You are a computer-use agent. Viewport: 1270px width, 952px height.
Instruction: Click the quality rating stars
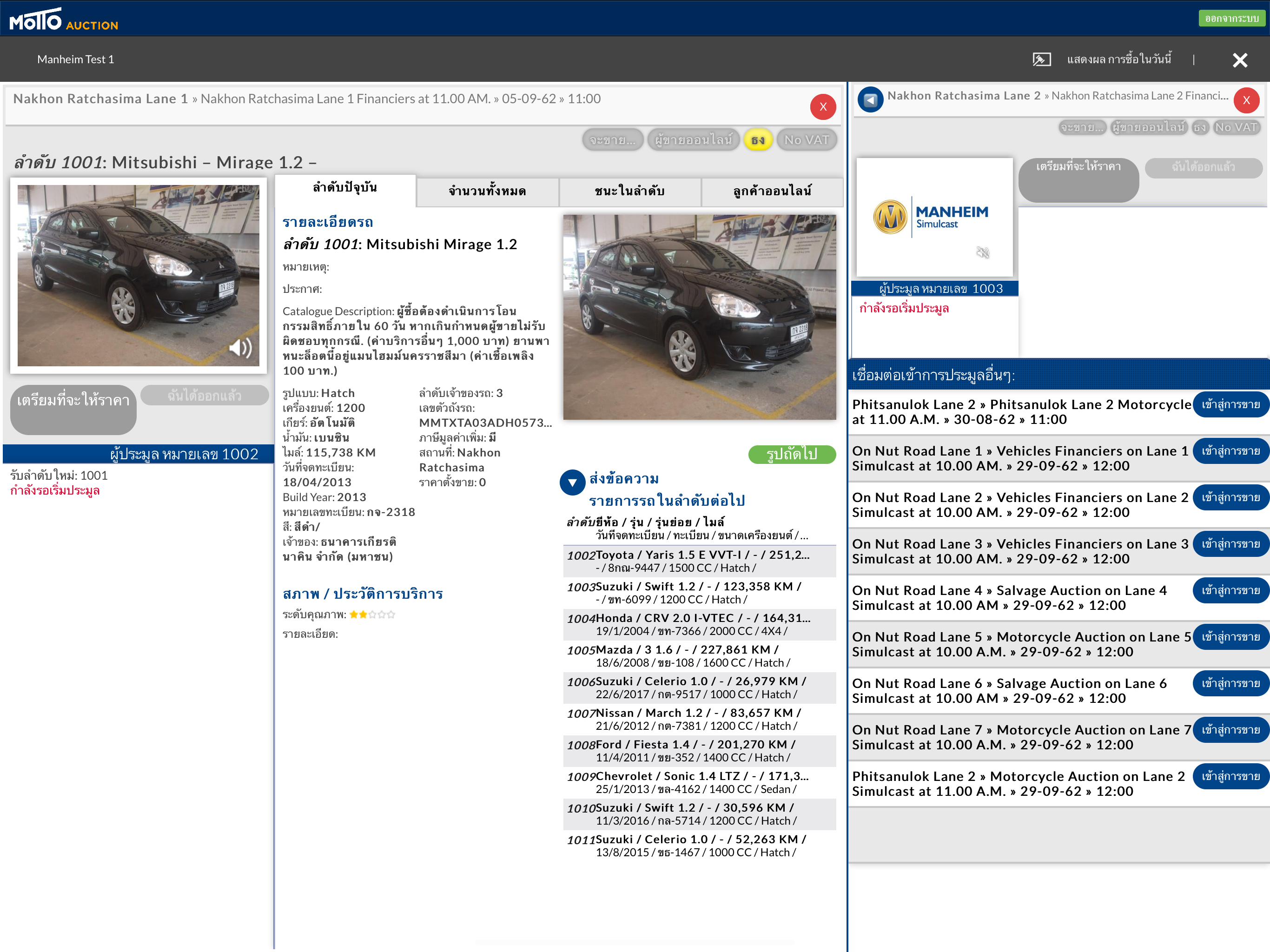coord(372,615)
